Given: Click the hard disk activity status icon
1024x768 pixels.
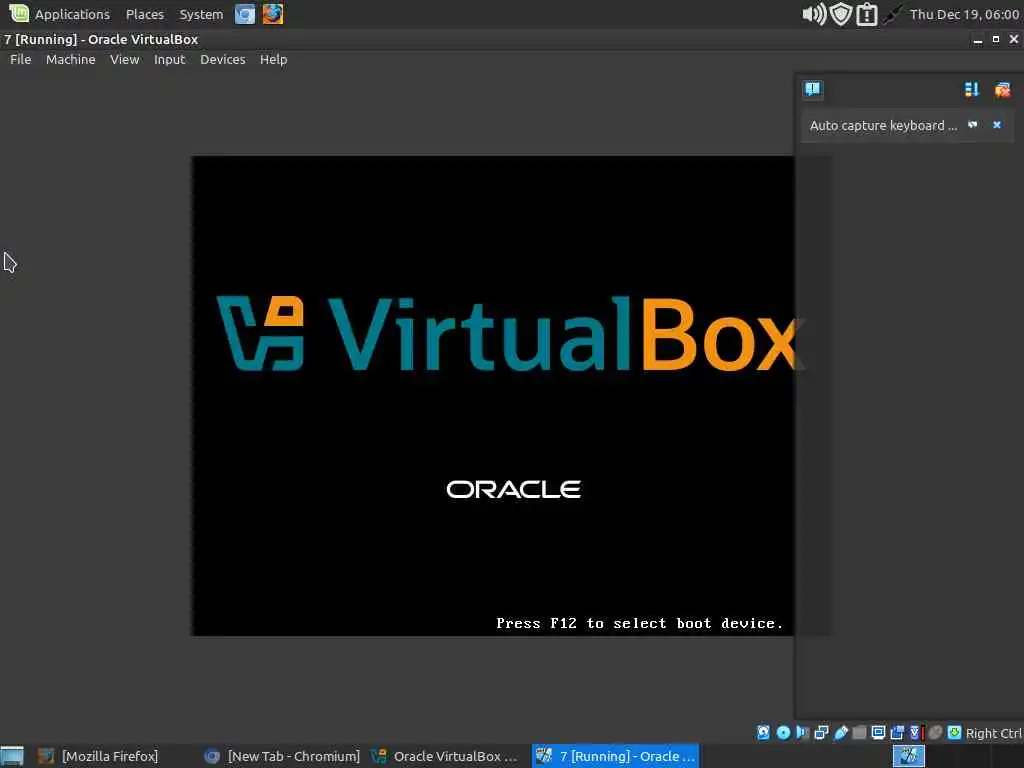Looking at the screenshot, I should [x=763, y=732].
